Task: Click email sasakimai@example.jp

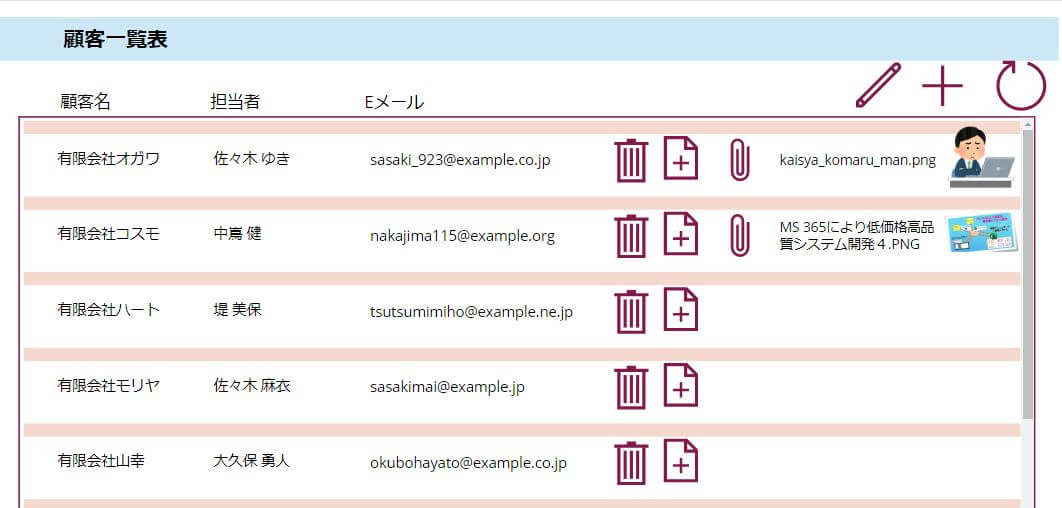Action: click(447, 387)
